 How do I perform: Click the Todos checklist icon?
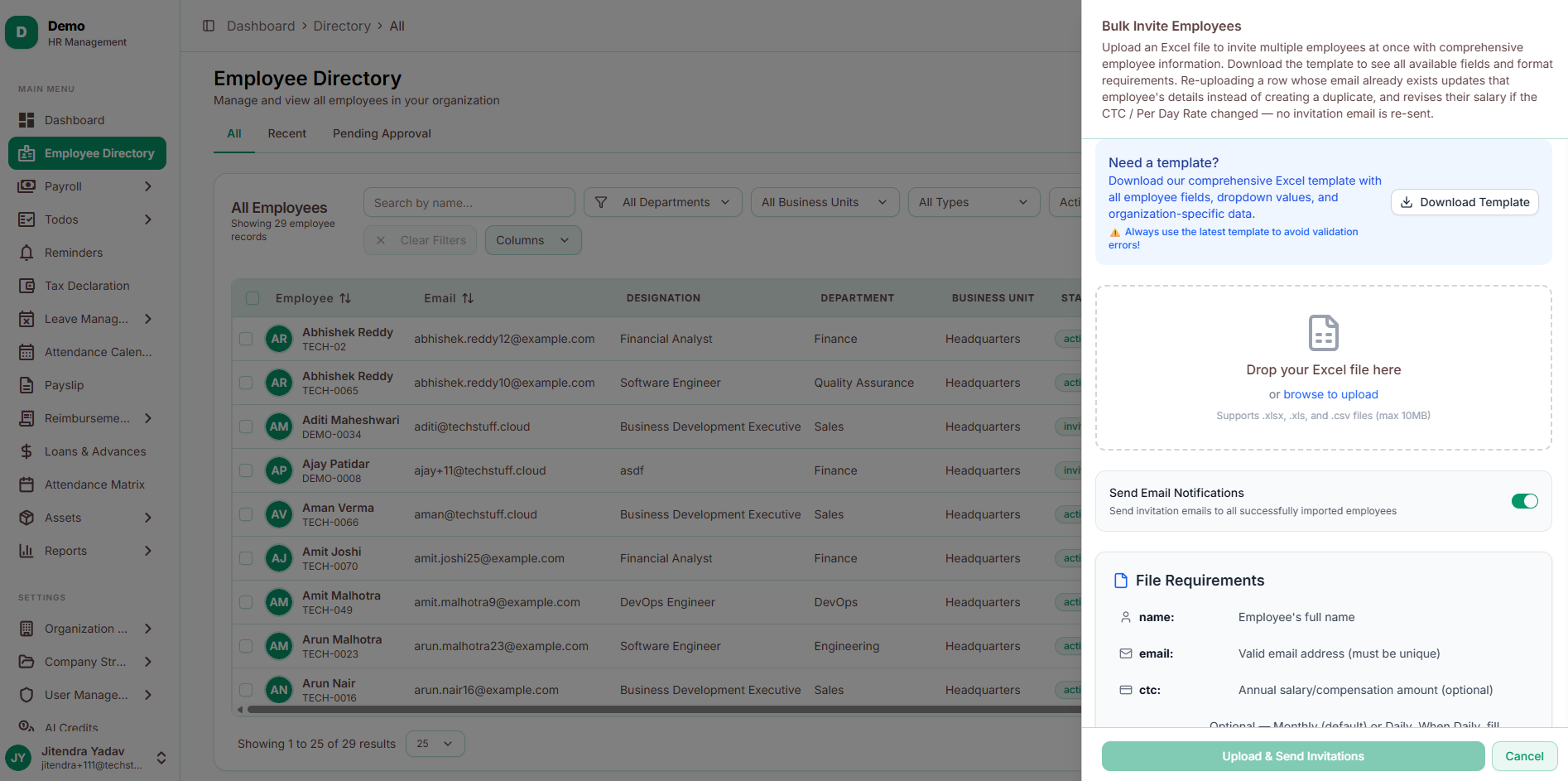26,219
